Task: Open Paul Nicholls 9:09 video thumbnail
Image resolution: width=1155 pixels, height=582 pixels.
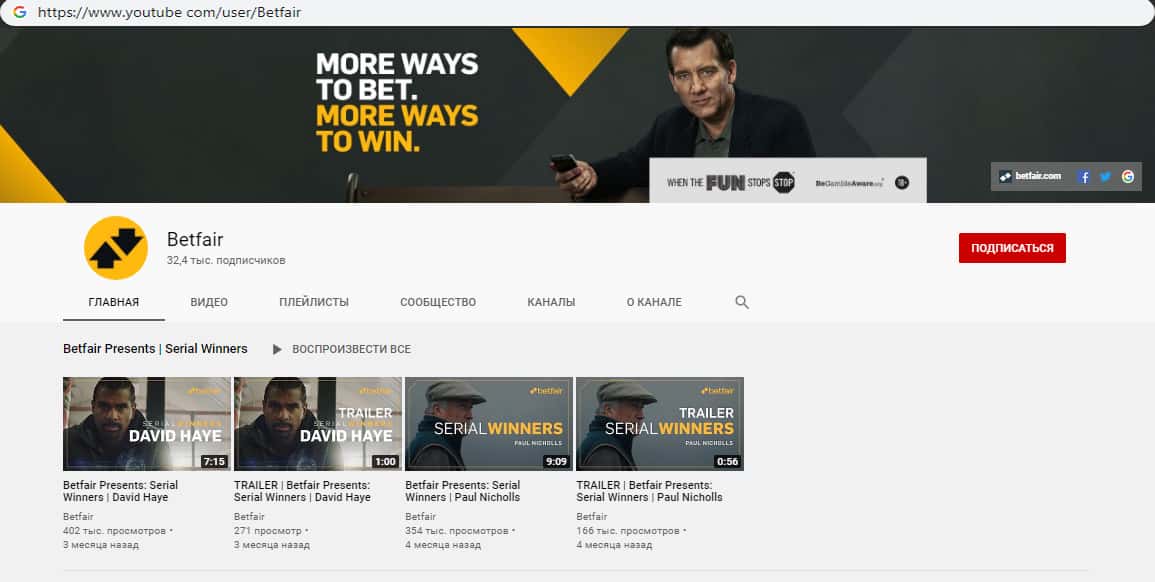Action: [489, 424]
